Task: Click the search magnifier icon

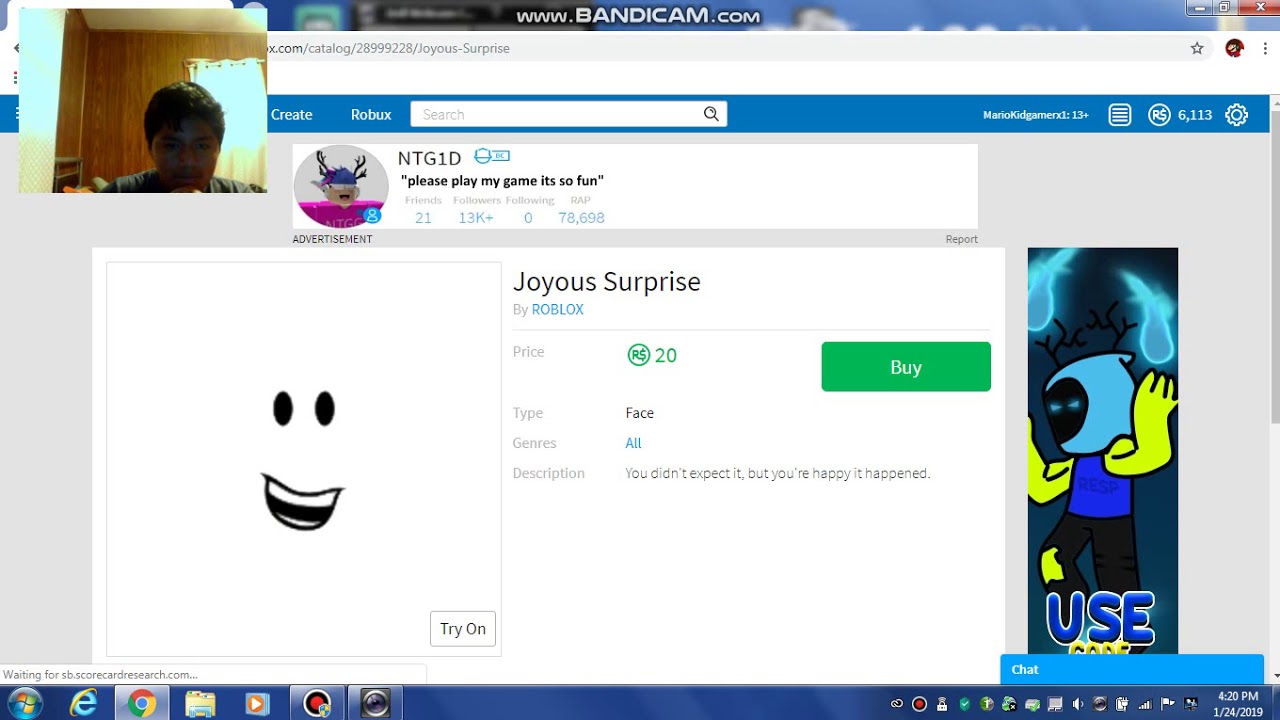Action: point(711,114)
